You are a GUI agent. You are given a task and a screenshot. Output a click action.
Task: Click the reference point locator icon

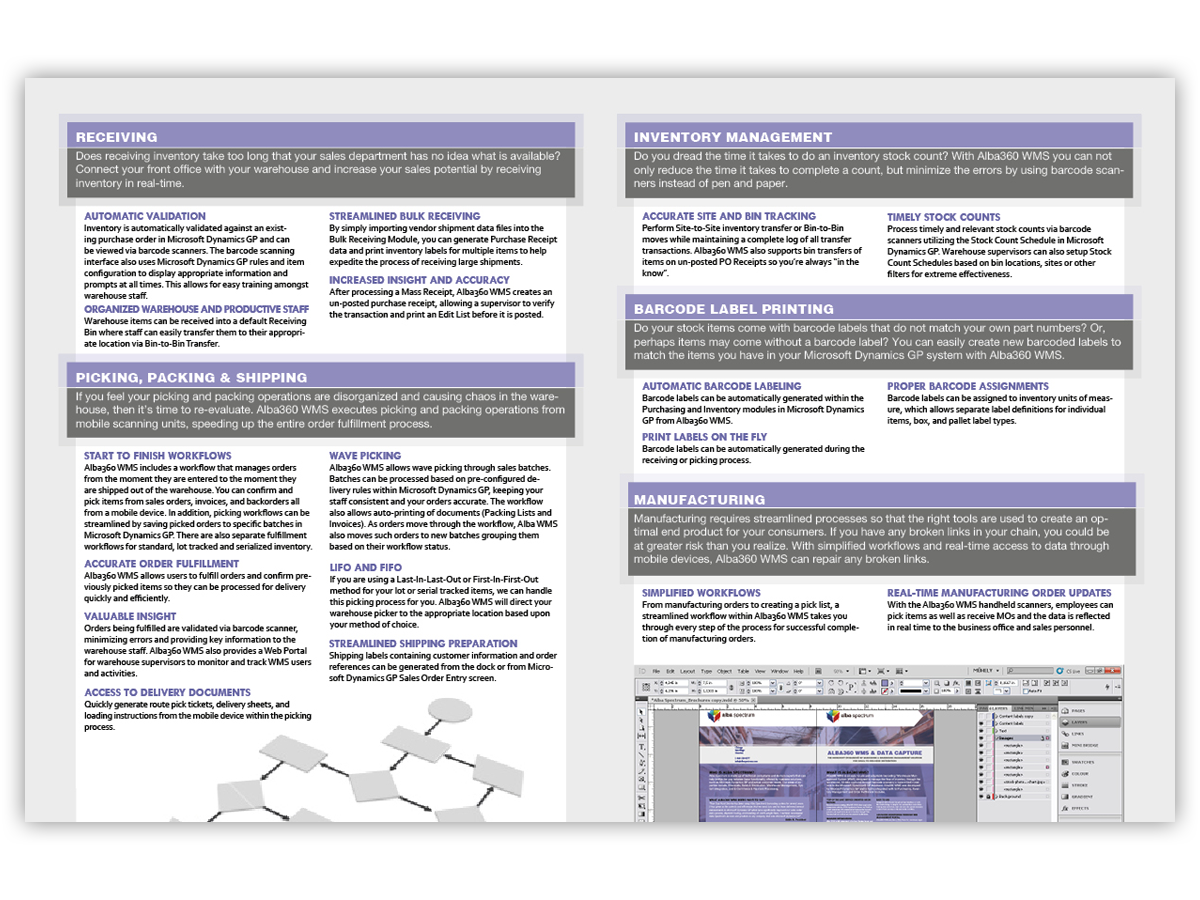coord(646,687)
